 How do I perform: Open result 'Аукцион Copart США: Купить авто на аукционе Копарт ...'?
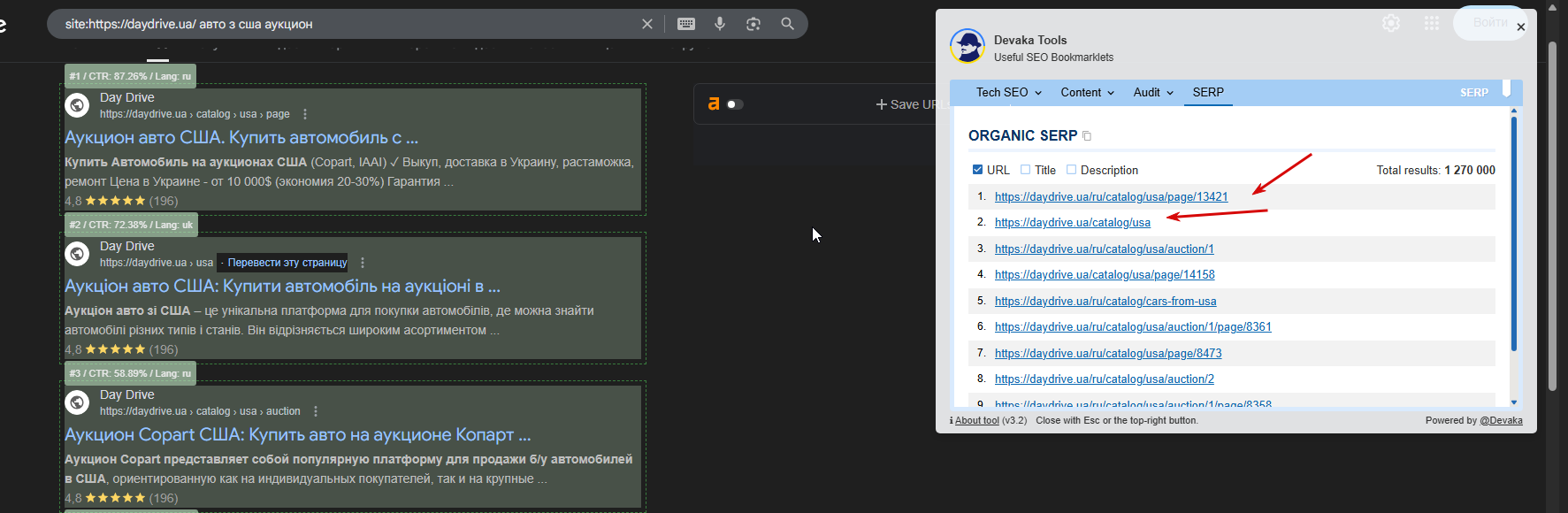coord(298,435)
